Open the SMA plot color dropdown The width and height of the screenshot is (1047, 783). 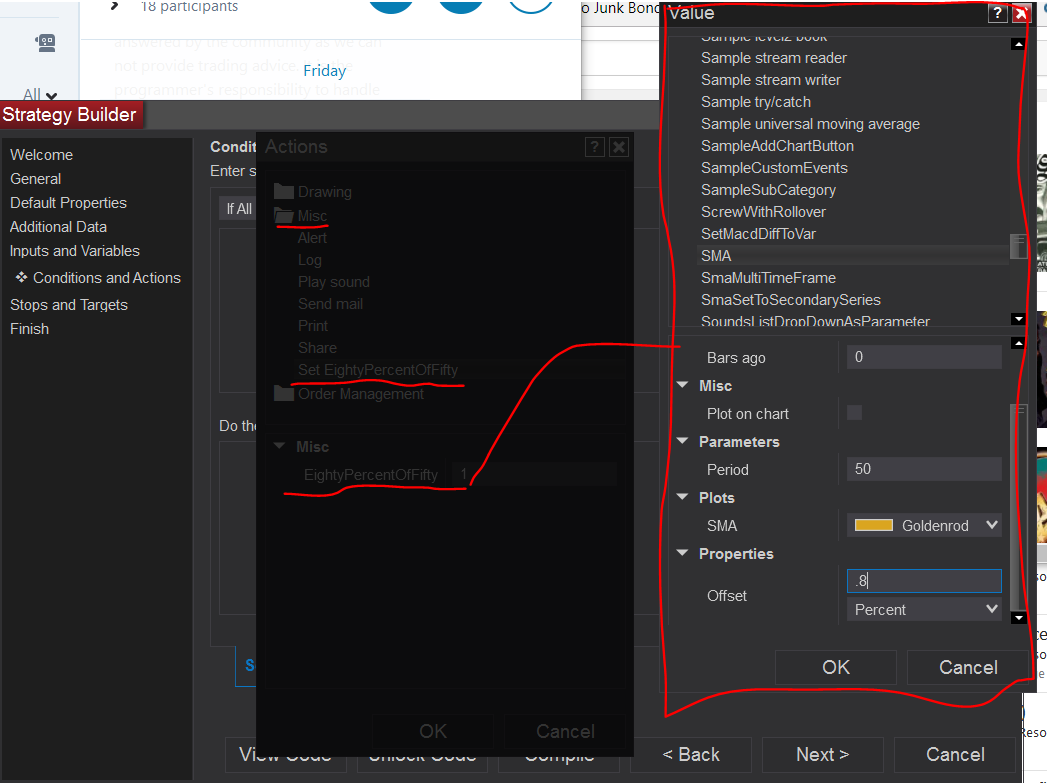point(924,525)
